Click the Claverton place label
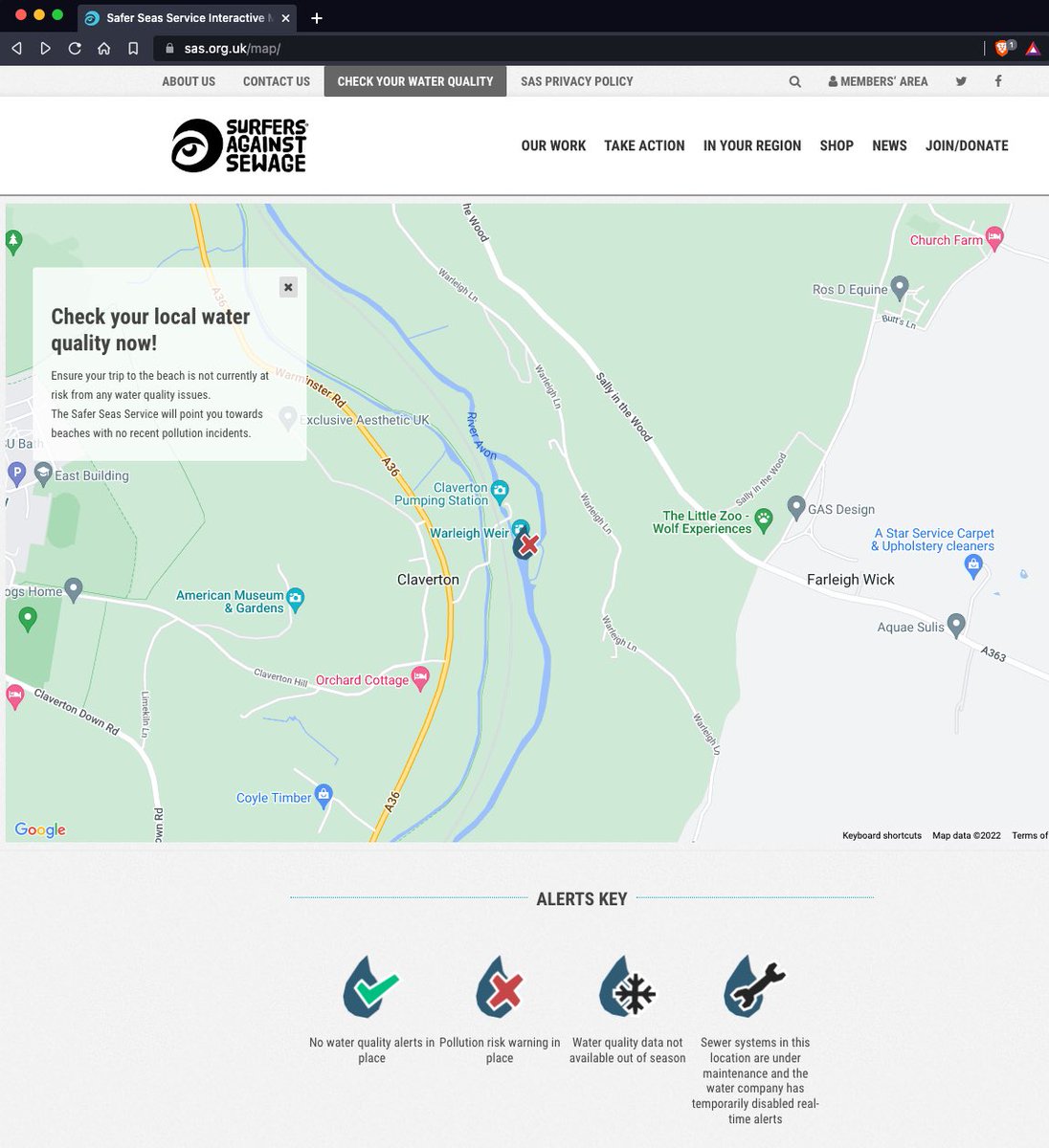 point(428,580)
